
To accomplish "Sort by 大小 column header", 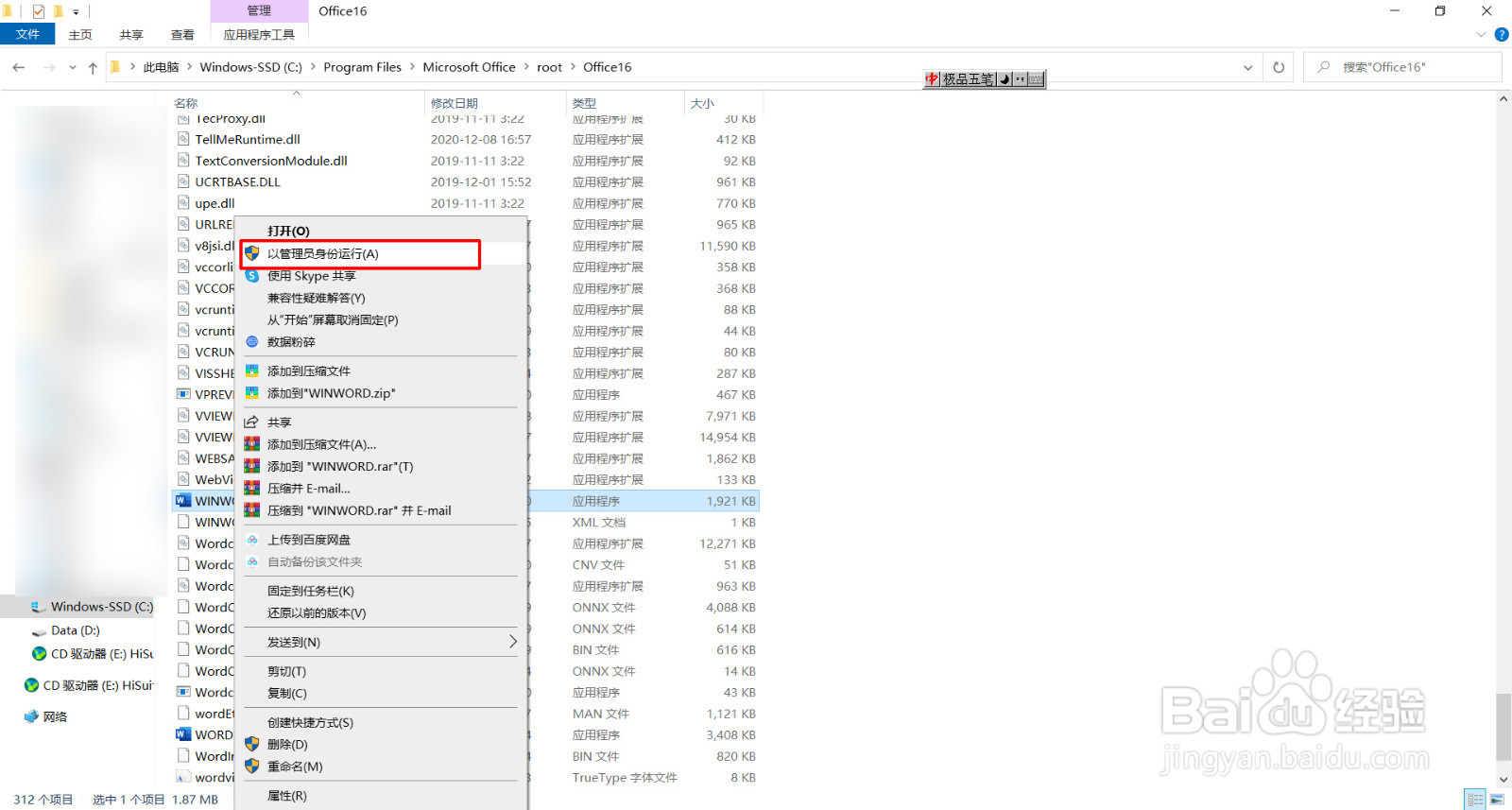I will pos(702,103).
